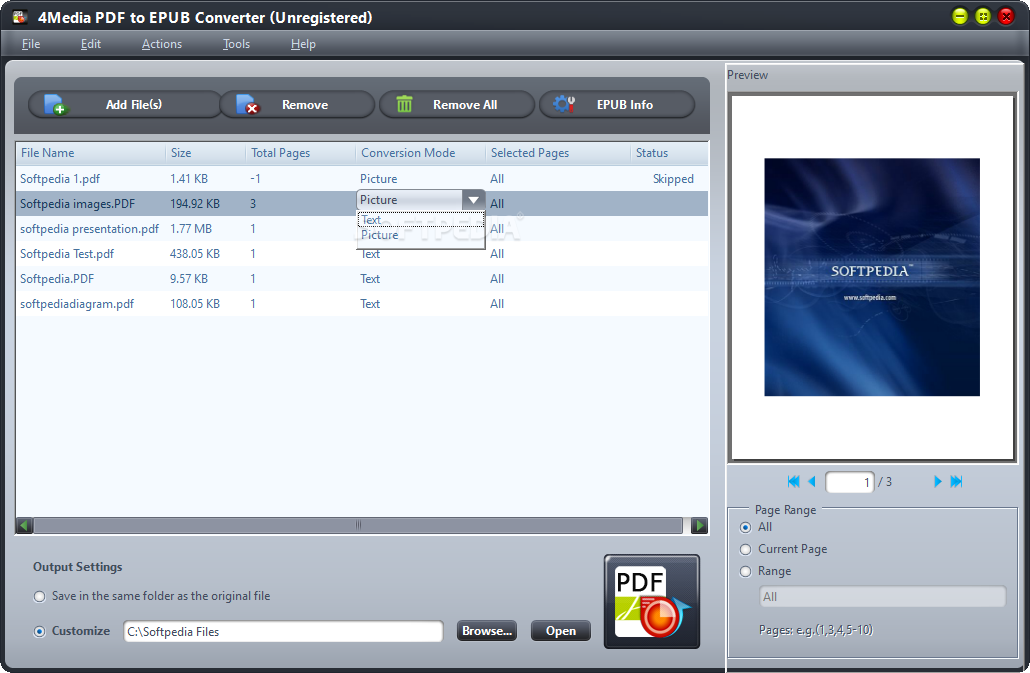Minimize the converter window
This screenshot has height=673, width=1030.
click(x=960, y=16)
